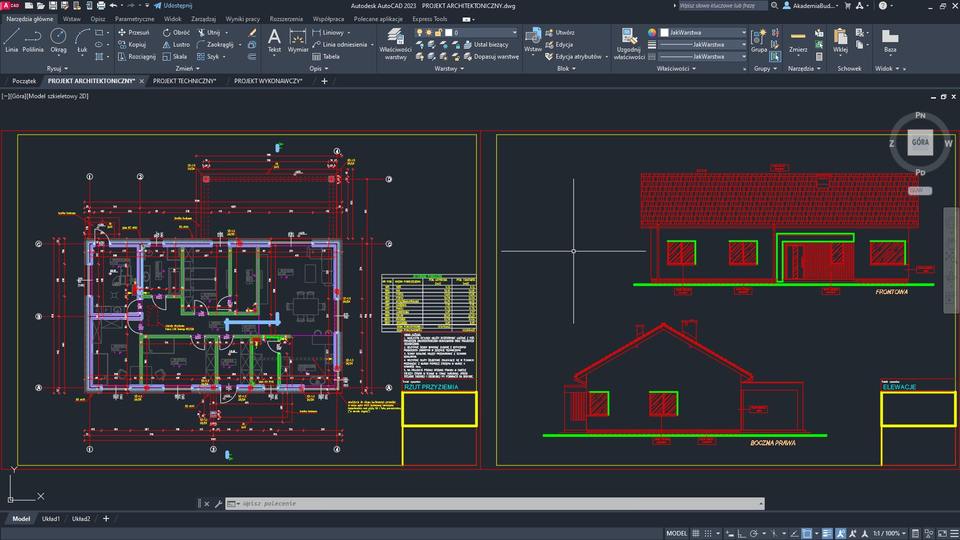This screenshot has height=540, width=960.
Task: Click the Kopiuj button
Action: tap(132, 44)
